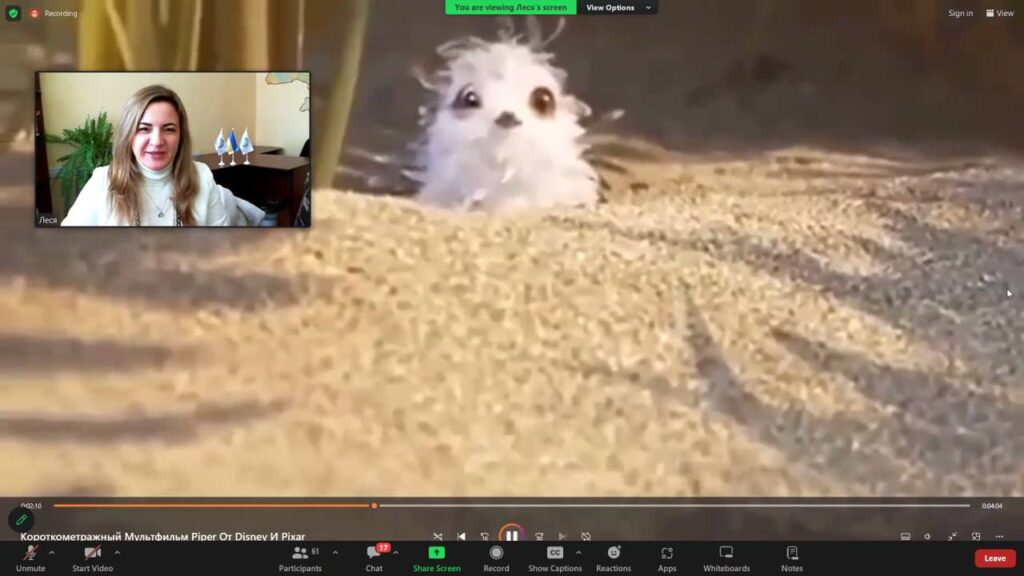The image size is (1024, 576).
Task: Toggle Show Captions (CC)
Action: coord(554,553)
